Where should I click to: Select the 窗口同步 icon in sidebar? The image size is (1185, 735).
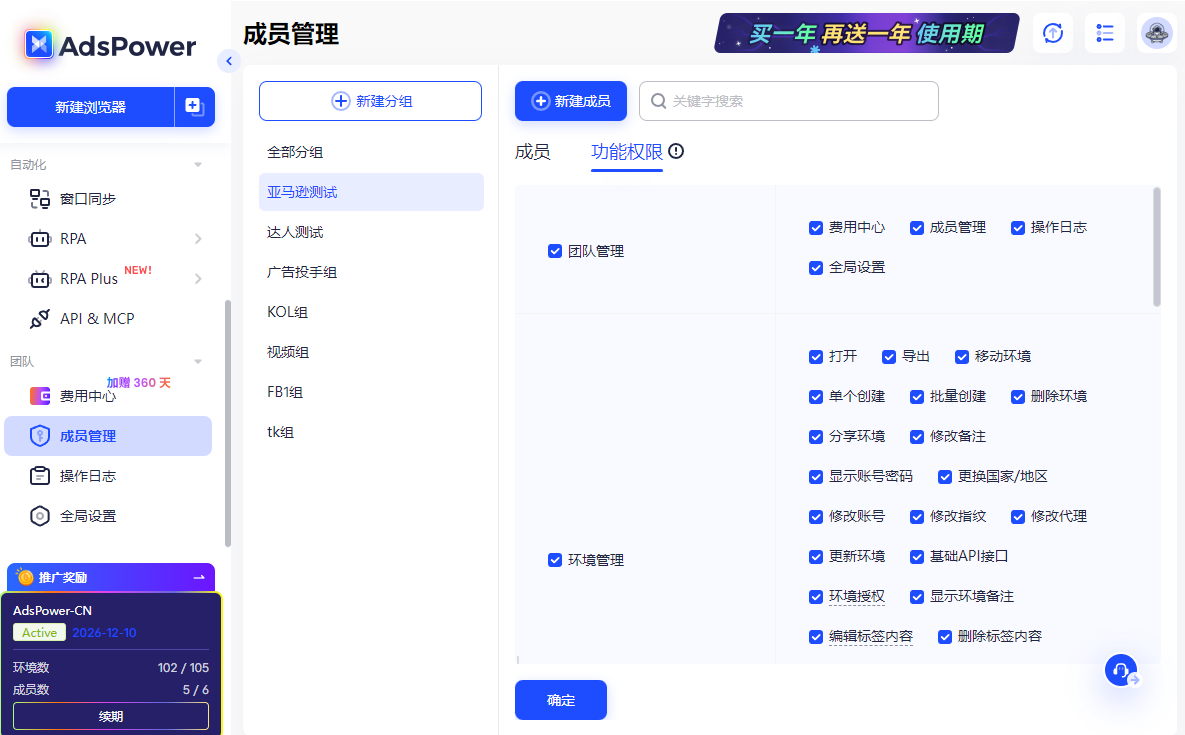(40, 198)
